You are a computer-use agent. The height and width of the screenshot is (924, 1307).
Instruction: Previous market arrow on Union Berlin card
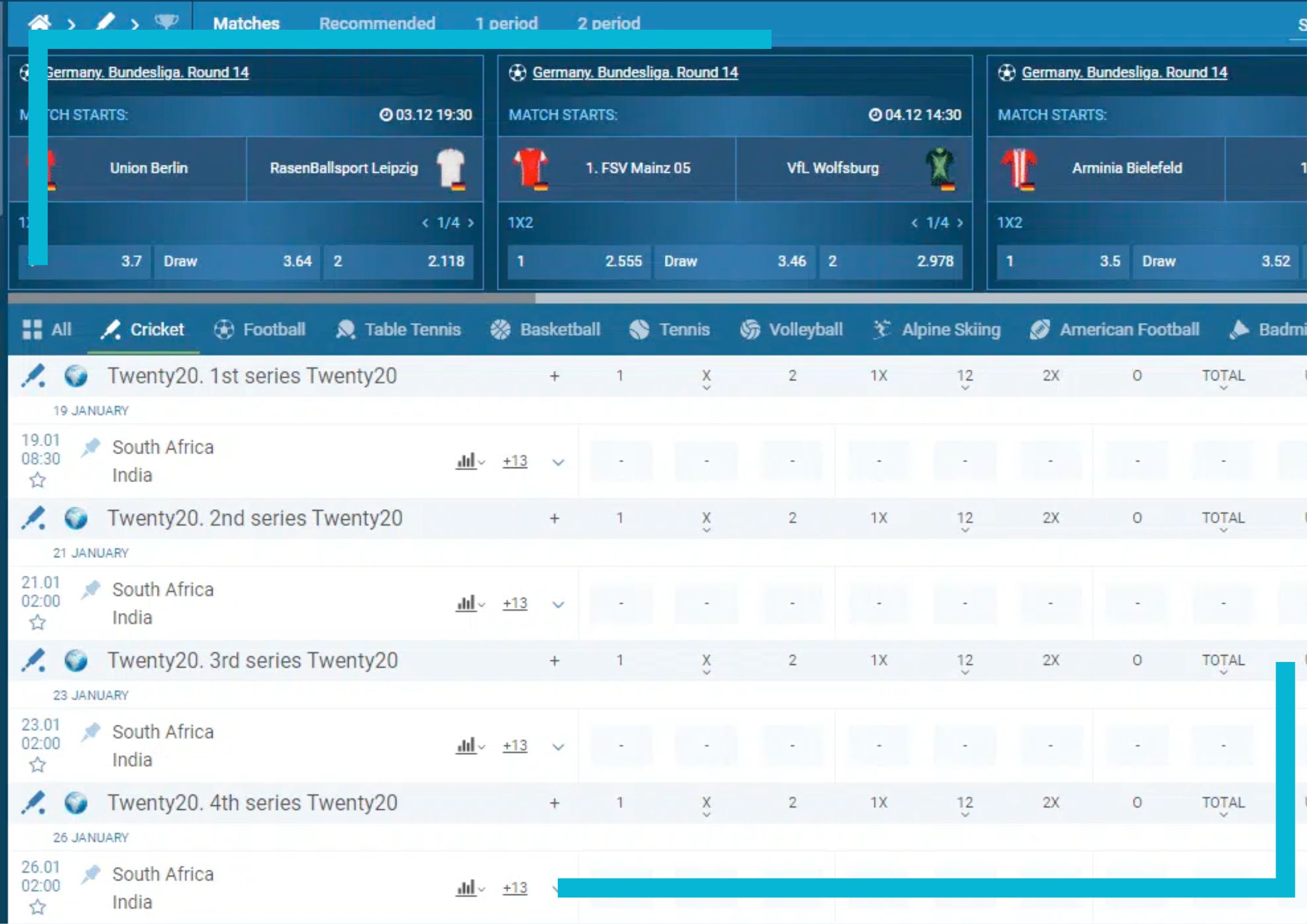[426, 223]
